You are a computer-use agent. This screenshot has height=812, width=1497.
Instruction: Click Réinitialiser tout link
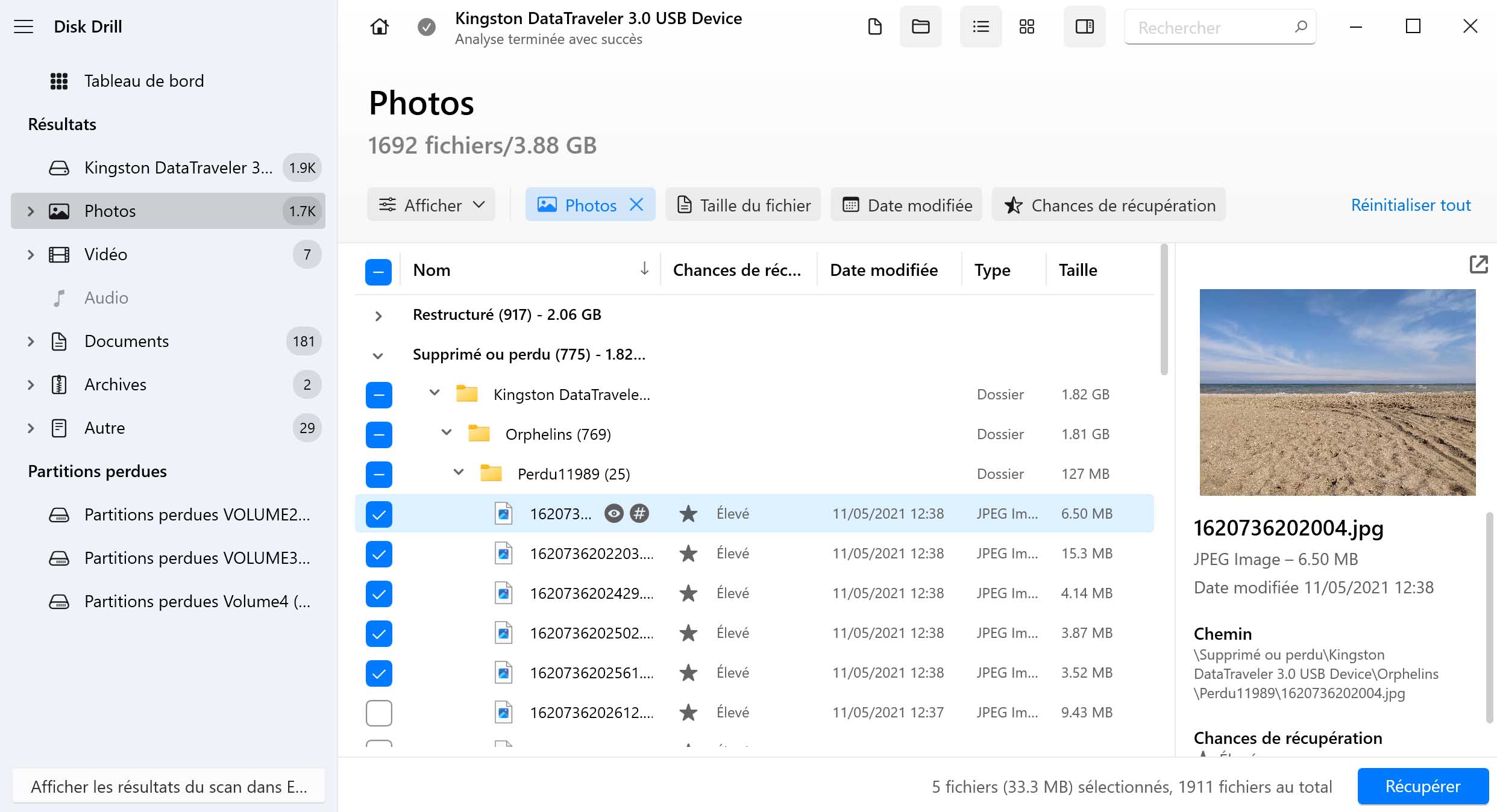[x=1411, y=205]
